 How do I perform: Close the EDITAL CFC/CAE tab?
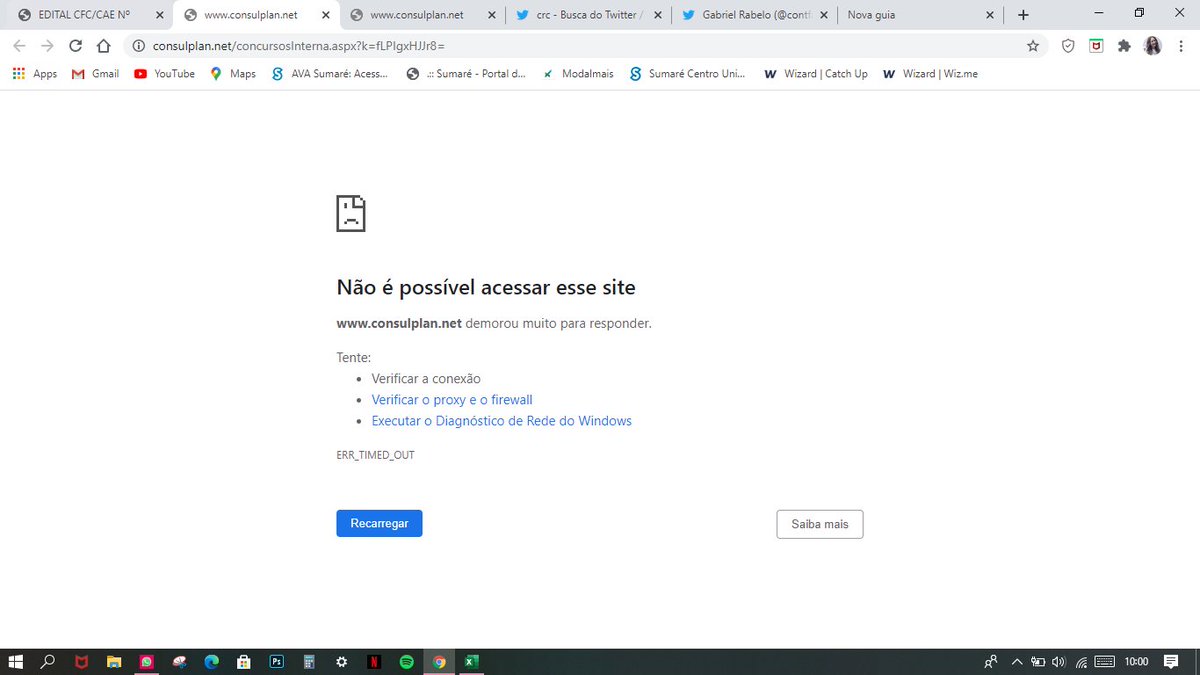(x=159, y=15)
